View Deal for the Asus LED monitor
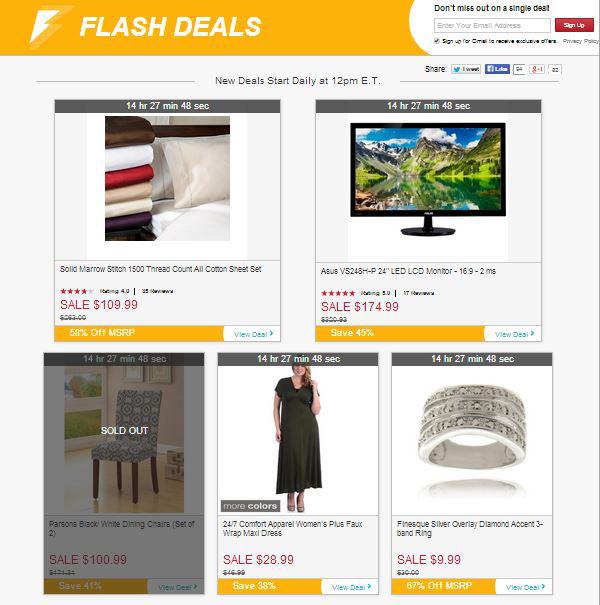The width and height of the screenshot is (600, 605). [513, 334]
